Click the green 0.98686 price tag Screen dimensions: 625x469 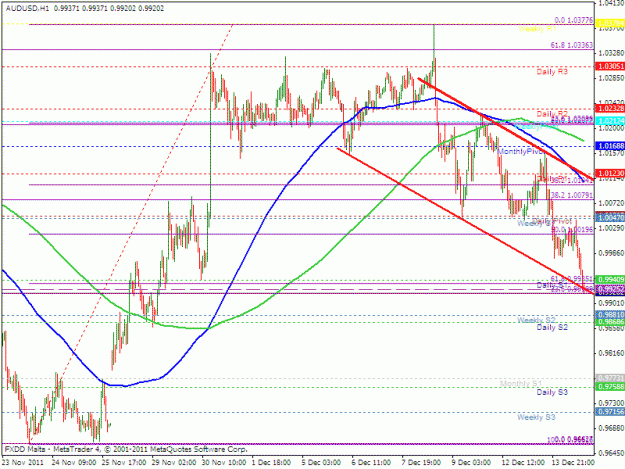(x=610, y=322)
